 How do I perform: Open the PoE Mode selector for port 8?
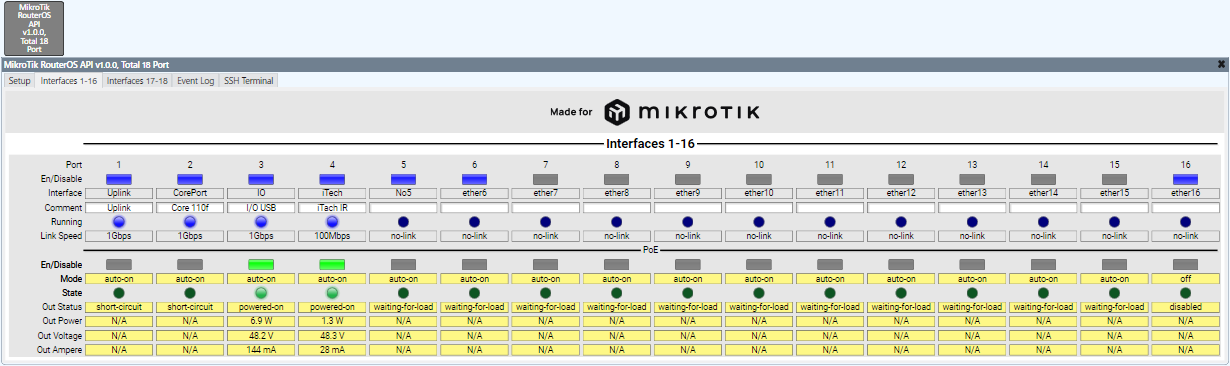click(x=617, y=278)
